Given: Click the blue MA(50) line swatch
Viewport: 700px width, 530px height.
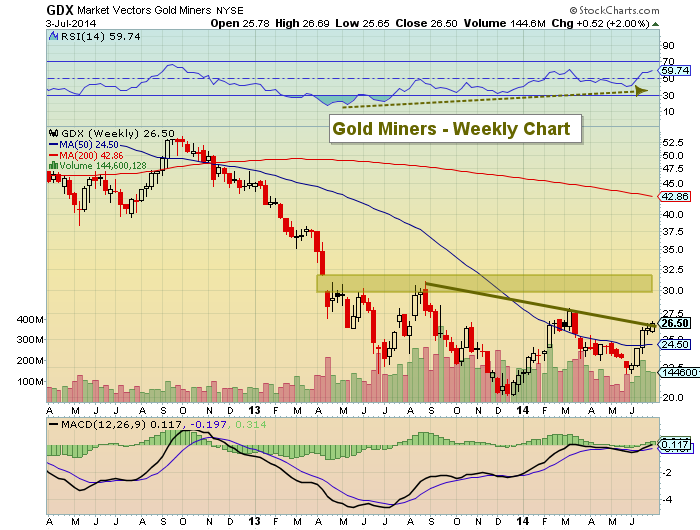Looking at the screenshot, I should (53, 145).
